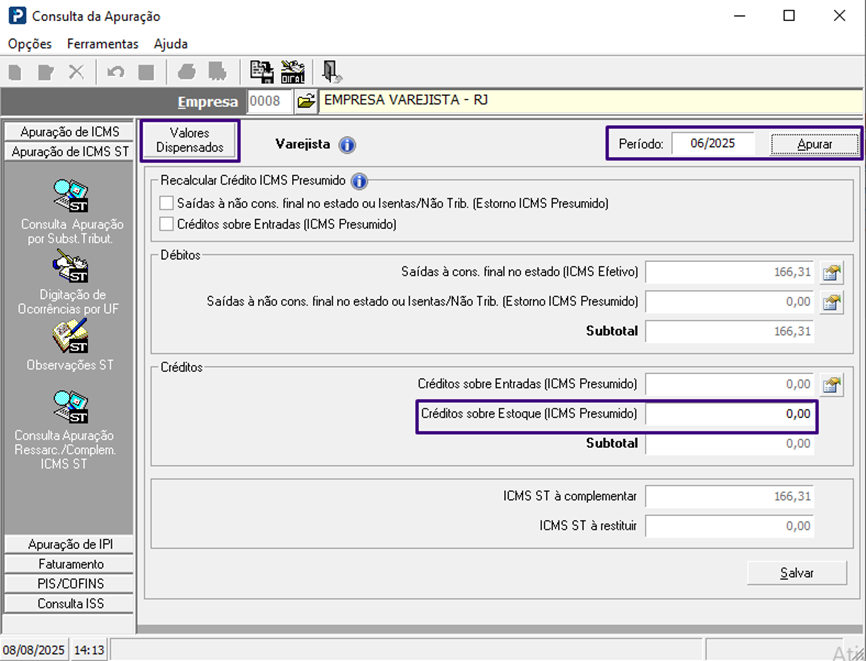
Task: Open the Ferramentas menu
Action: pyautogui.click(x=102, y=44)
